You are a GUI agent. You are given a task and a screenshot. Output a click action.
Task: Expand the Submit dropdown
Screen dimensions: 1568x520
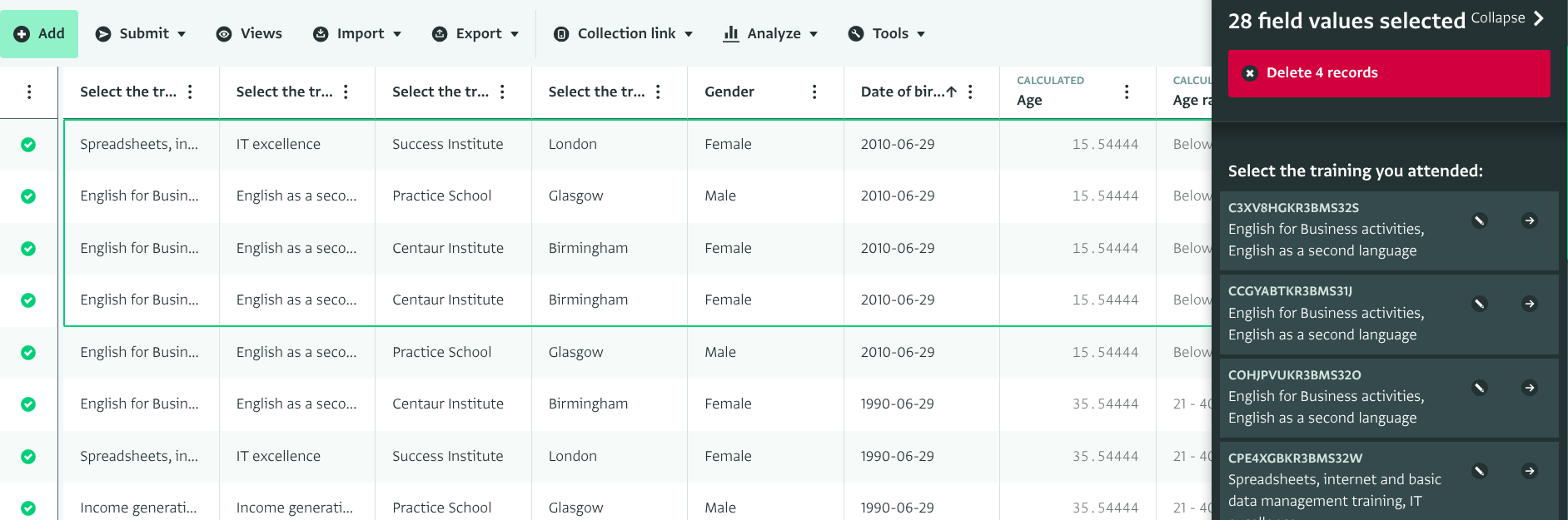tap(140, 34)
